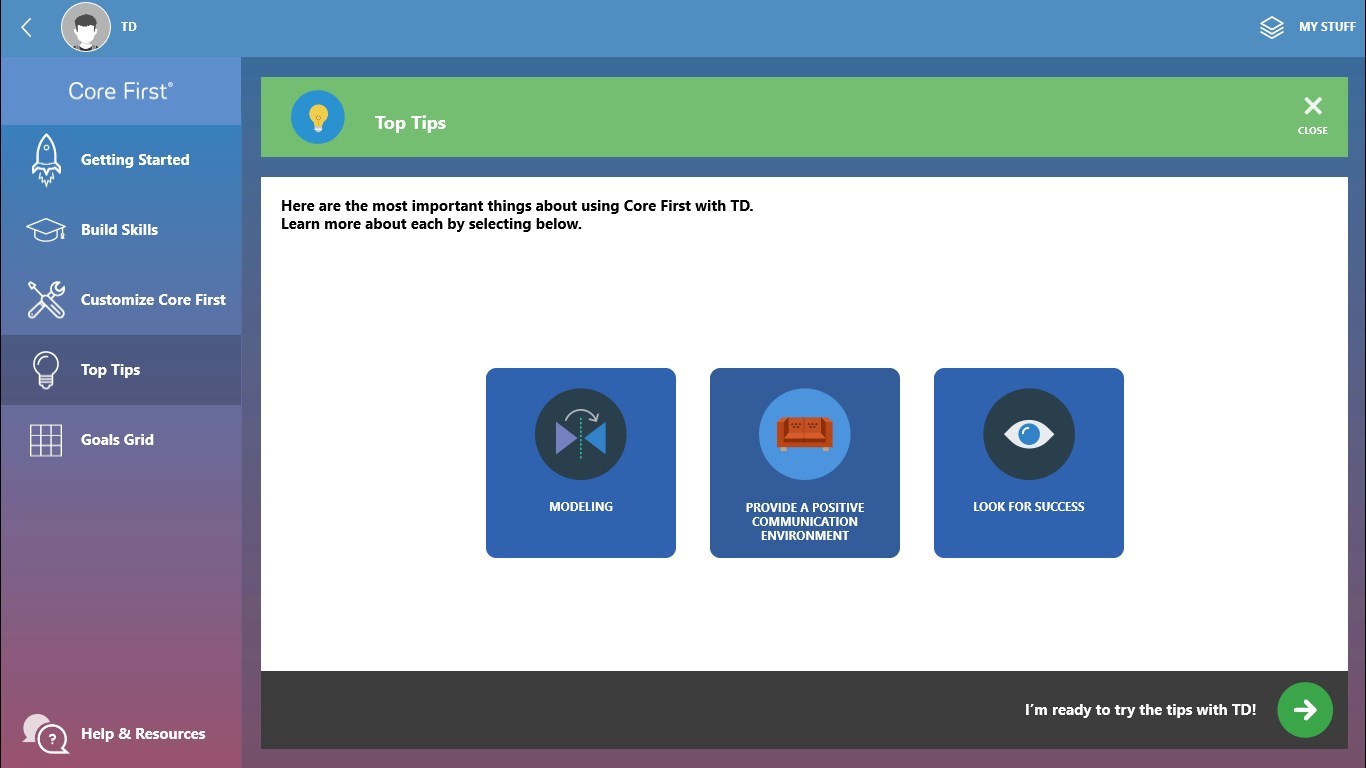This screenshot has height=768, width=1366.
Task: Click the Top Tips lightbulb sidebar icon
Action: (46, 370)
